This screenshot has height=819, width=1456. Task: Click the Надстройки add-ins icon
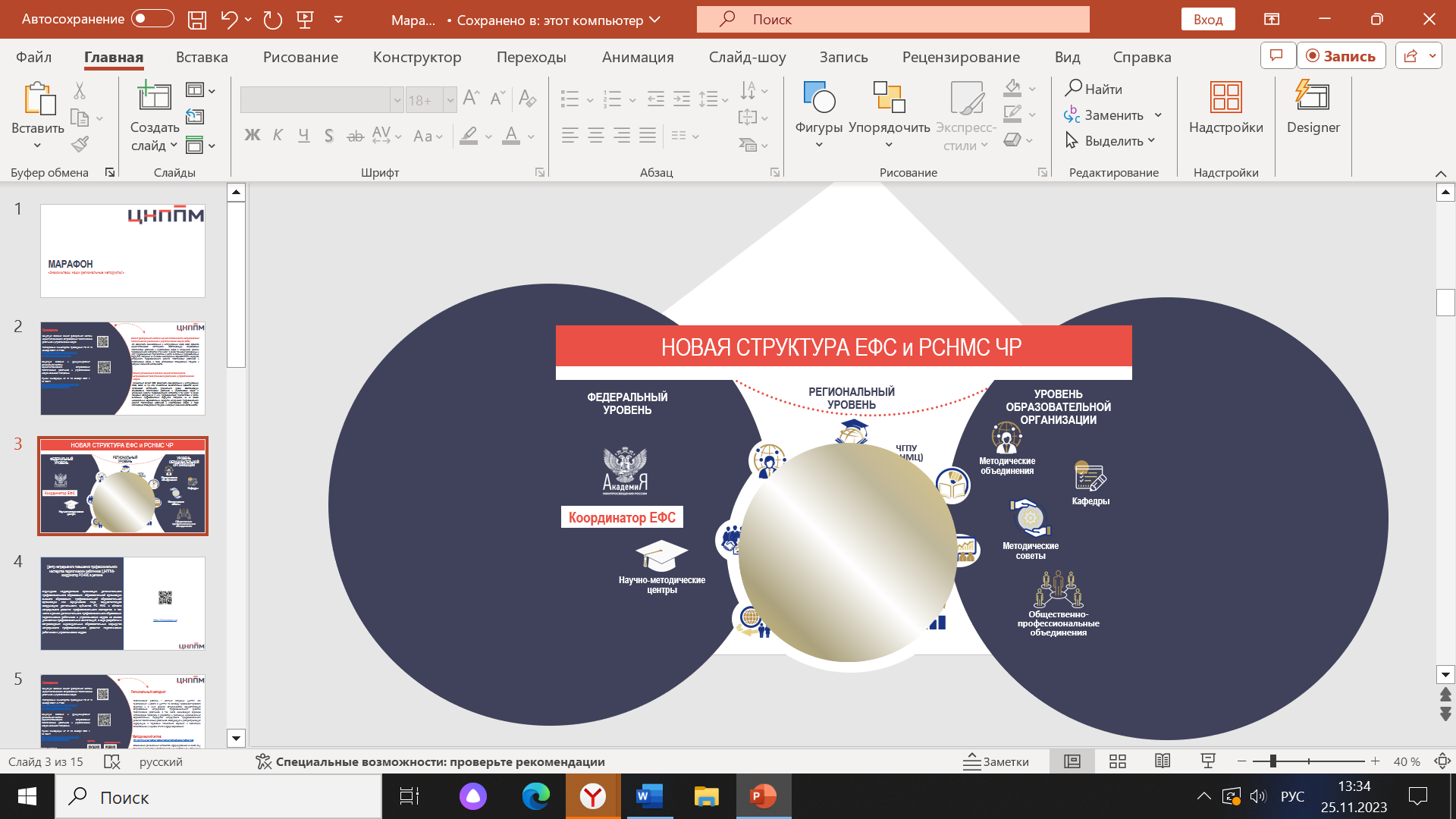tap(1225, 97)
